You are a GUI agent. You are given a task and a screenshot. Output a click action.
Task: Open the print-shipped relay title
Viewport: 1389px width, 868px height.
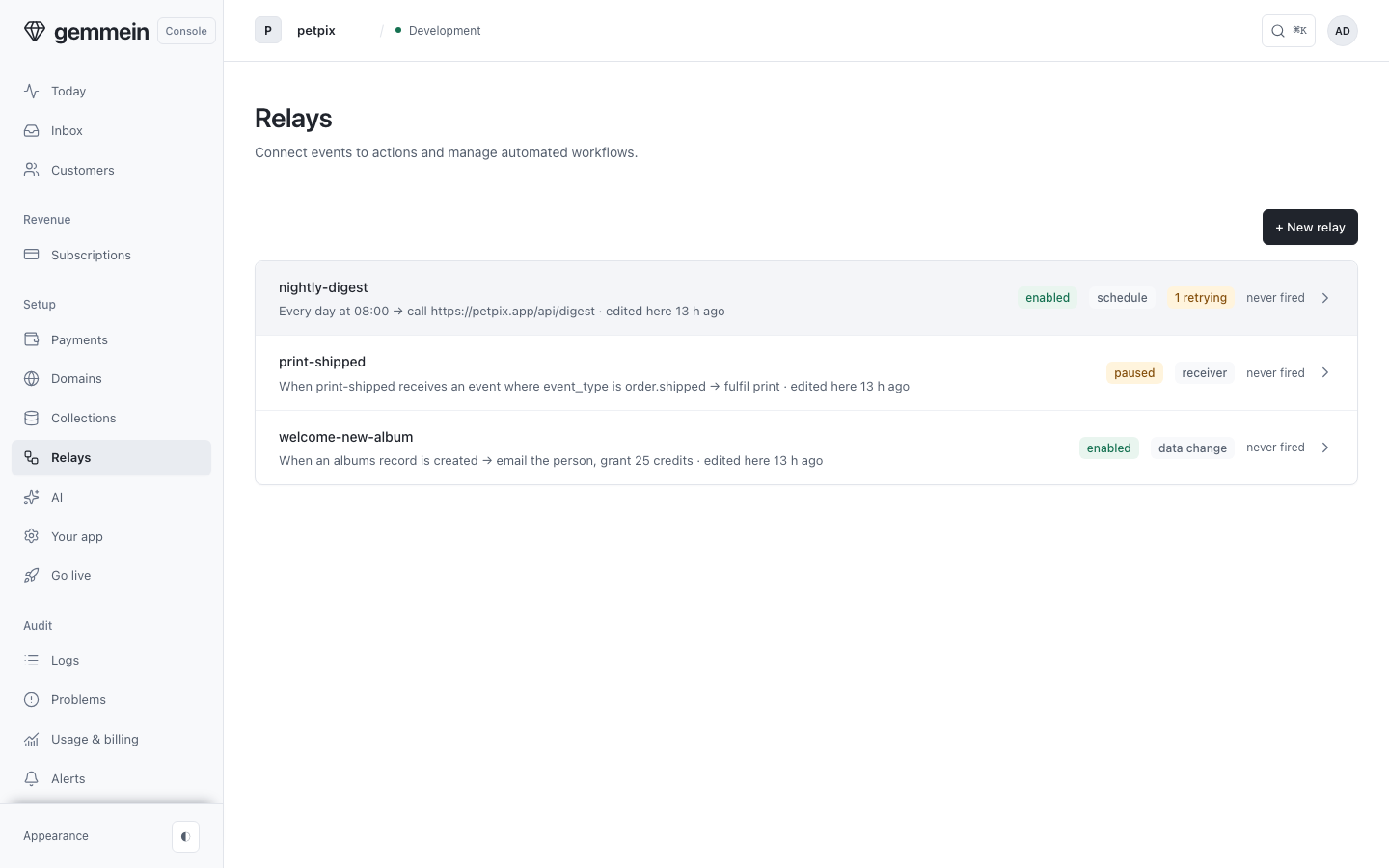pyautogui.click(x=322, y=362)
